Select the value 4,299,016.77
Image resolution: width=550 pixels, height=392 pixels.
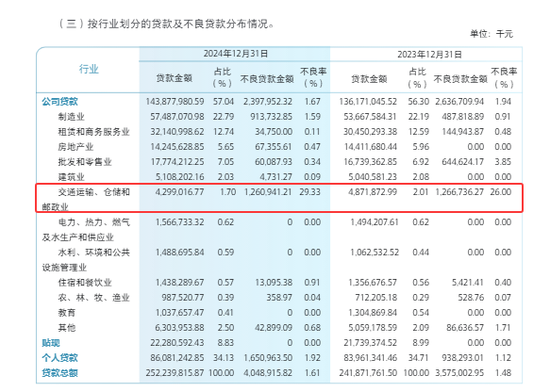tap(180, 192)
